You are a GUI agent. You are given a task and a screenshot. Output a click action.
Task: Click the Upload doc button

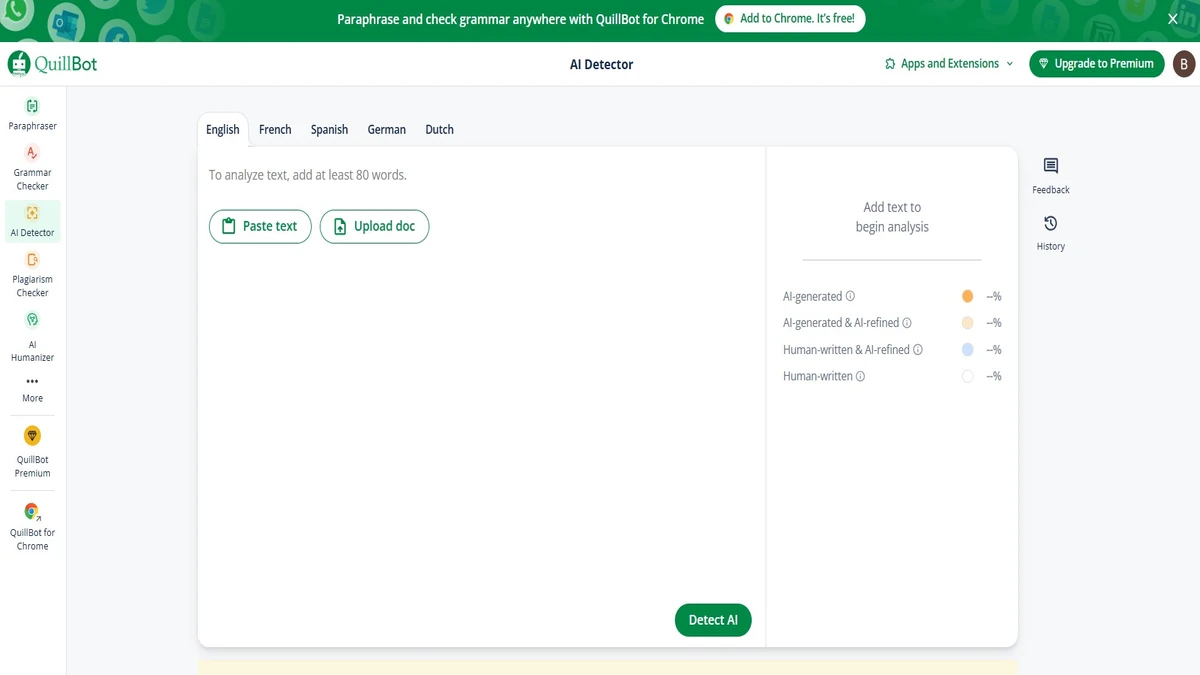pyautogui.click(x=374, y=226)
